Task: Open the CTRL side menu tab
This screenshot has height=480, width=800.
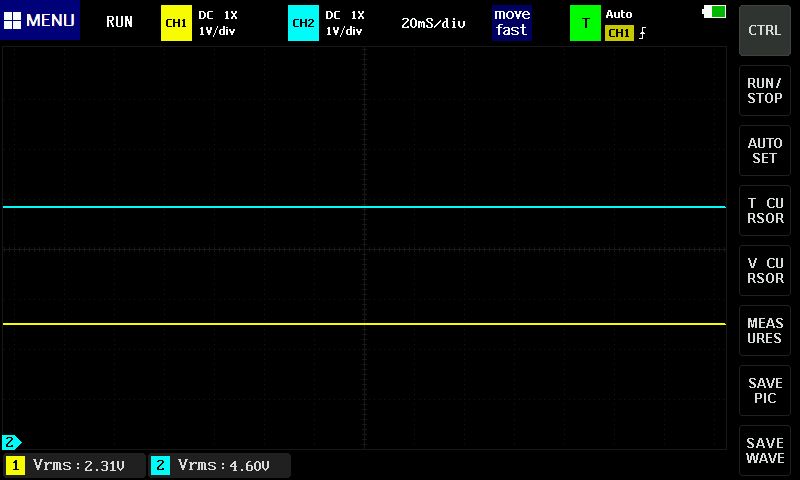Action: 765,30
